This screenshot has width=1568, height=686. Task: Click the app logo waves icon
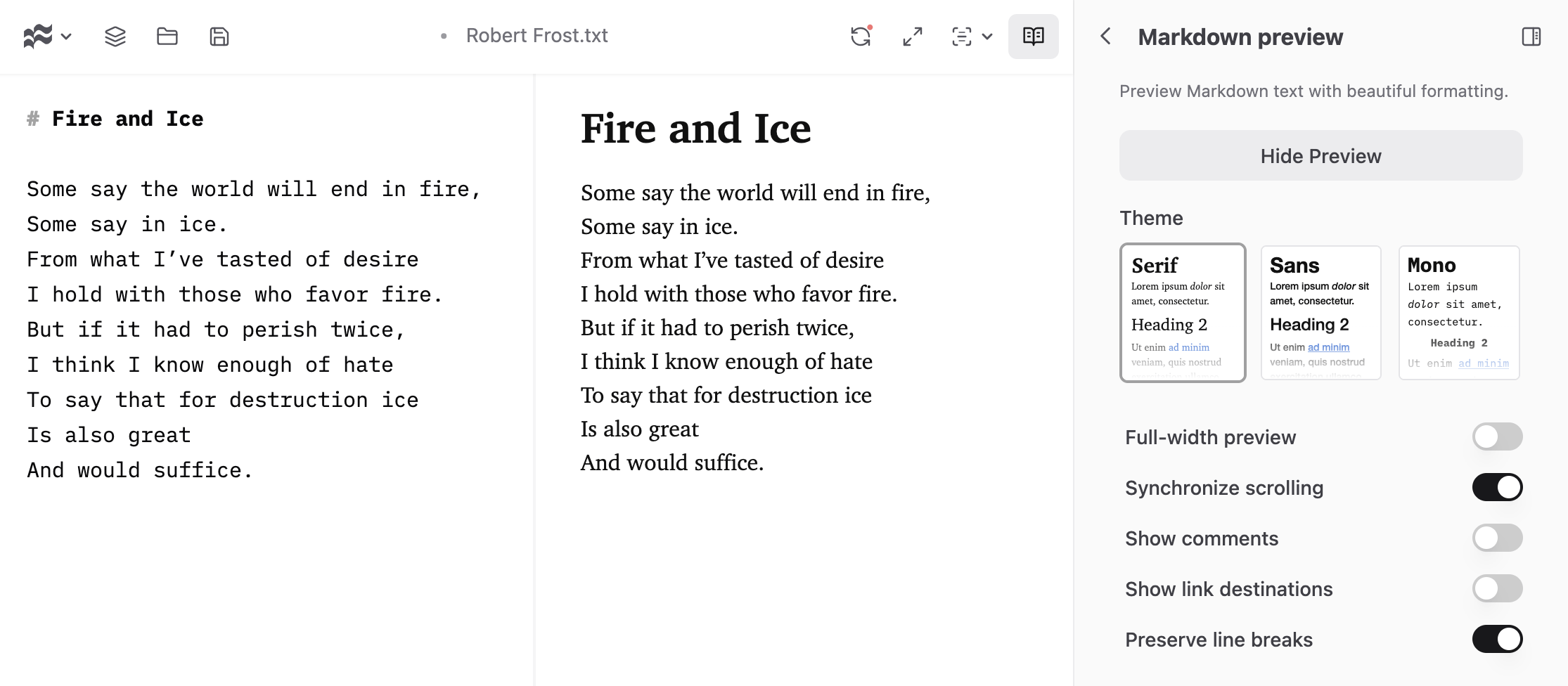pyautogui.click(x=39, y=36)
